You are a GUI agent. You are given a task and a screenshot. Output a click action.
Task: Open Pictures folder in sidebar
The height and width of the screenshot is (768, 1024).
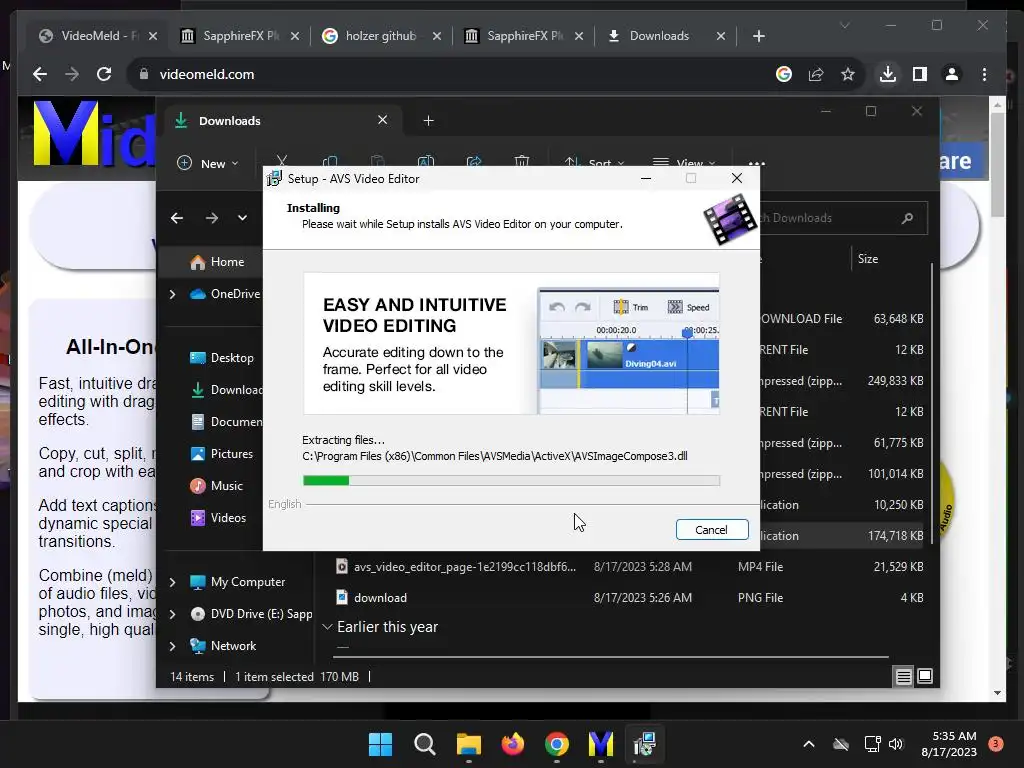coord(222,454)
